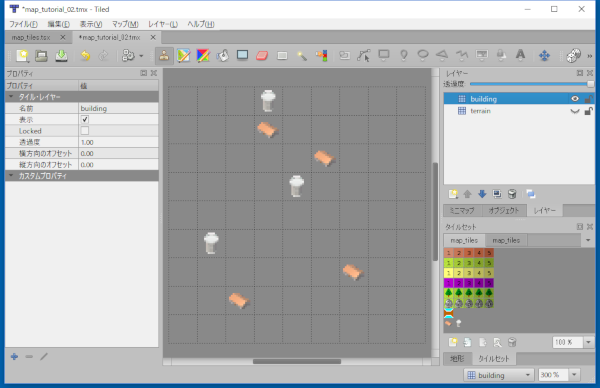This screenshot has width=600, height=388.
Task: Adjust the layer 透過度 opacity slider
Action: click(532, 84)
